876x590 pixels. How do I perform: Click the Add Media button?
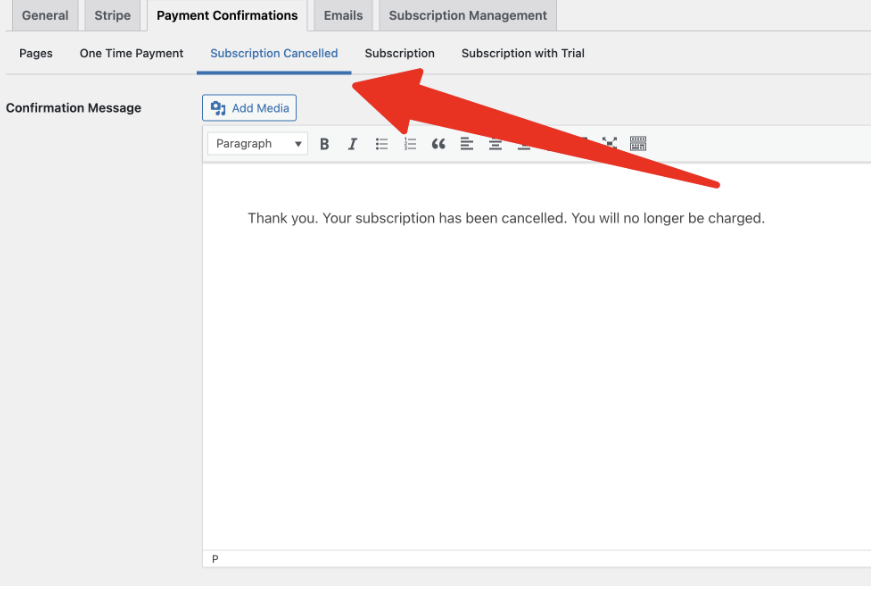(249, 108)
